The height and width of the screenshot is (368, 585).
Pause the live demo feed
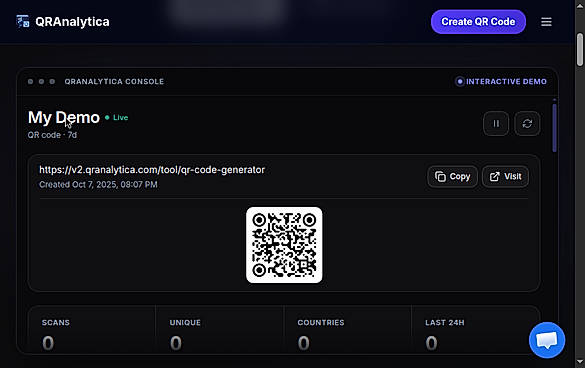(496, 124)
